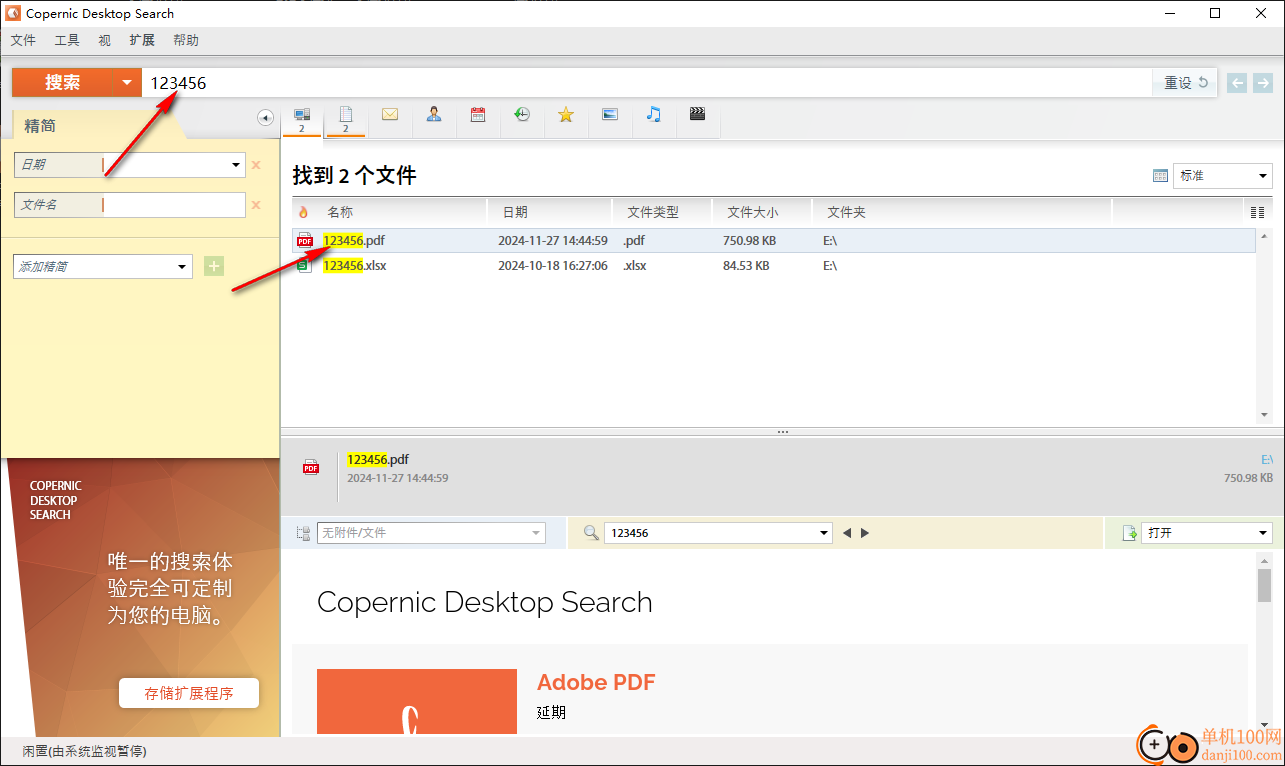
Task: Open the 视 menu
Action: coord(105,40)
